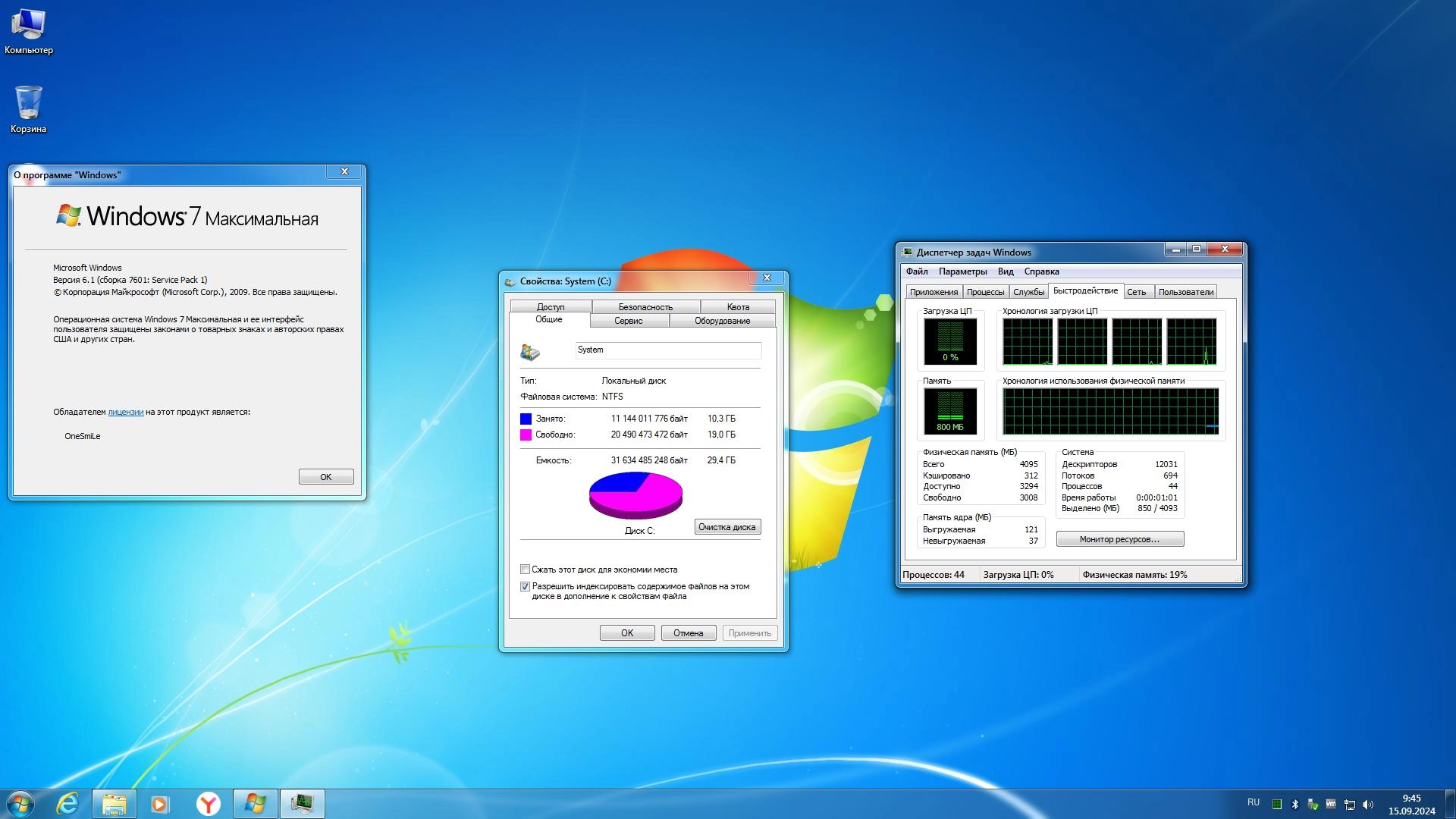Switch to the Процессы tab
The width and height of the screenshot is (1456, 819).
coord(985,292)
